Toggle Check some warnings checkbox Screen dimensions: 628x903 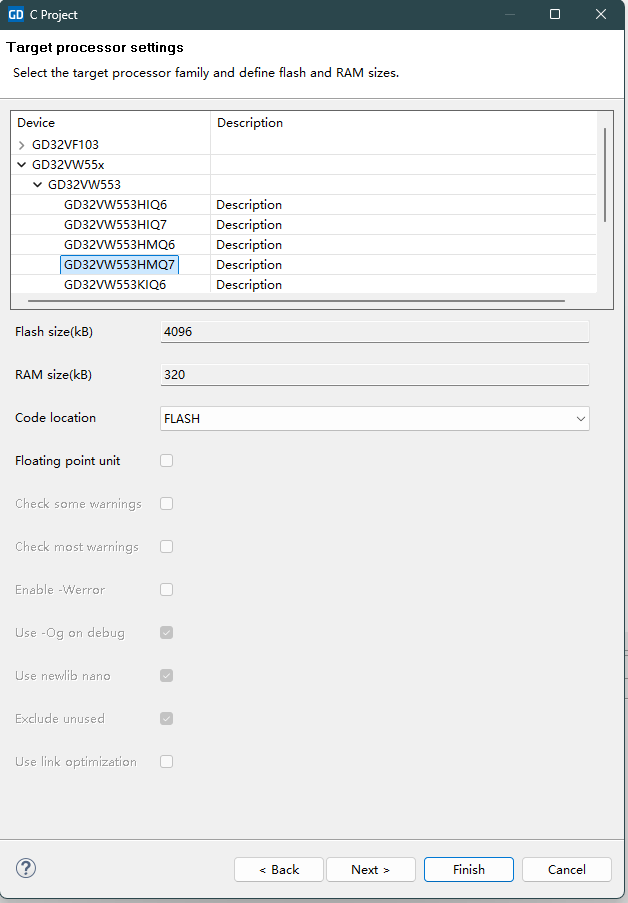(167, 504)
